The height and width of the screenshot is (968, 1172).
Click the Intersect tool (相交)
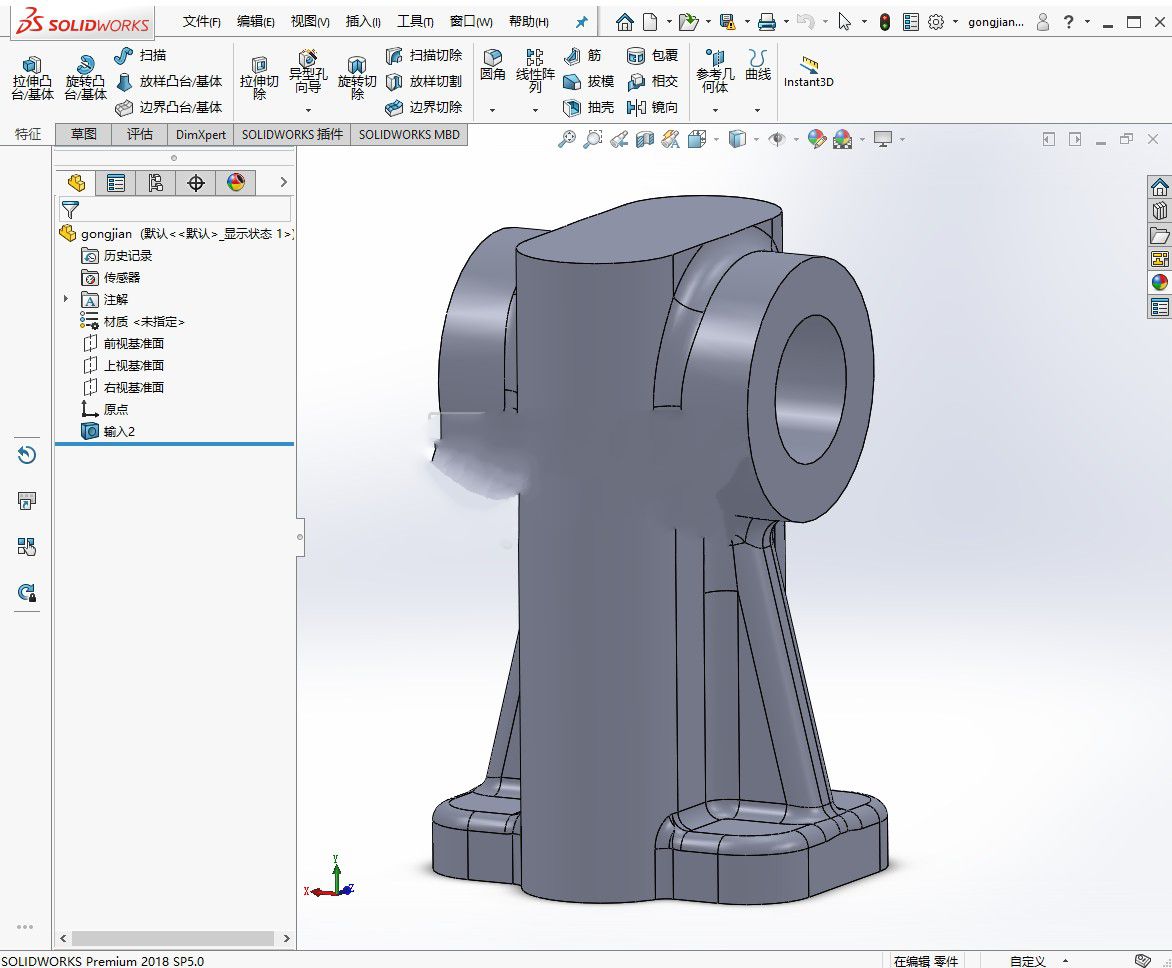point(653,81)
